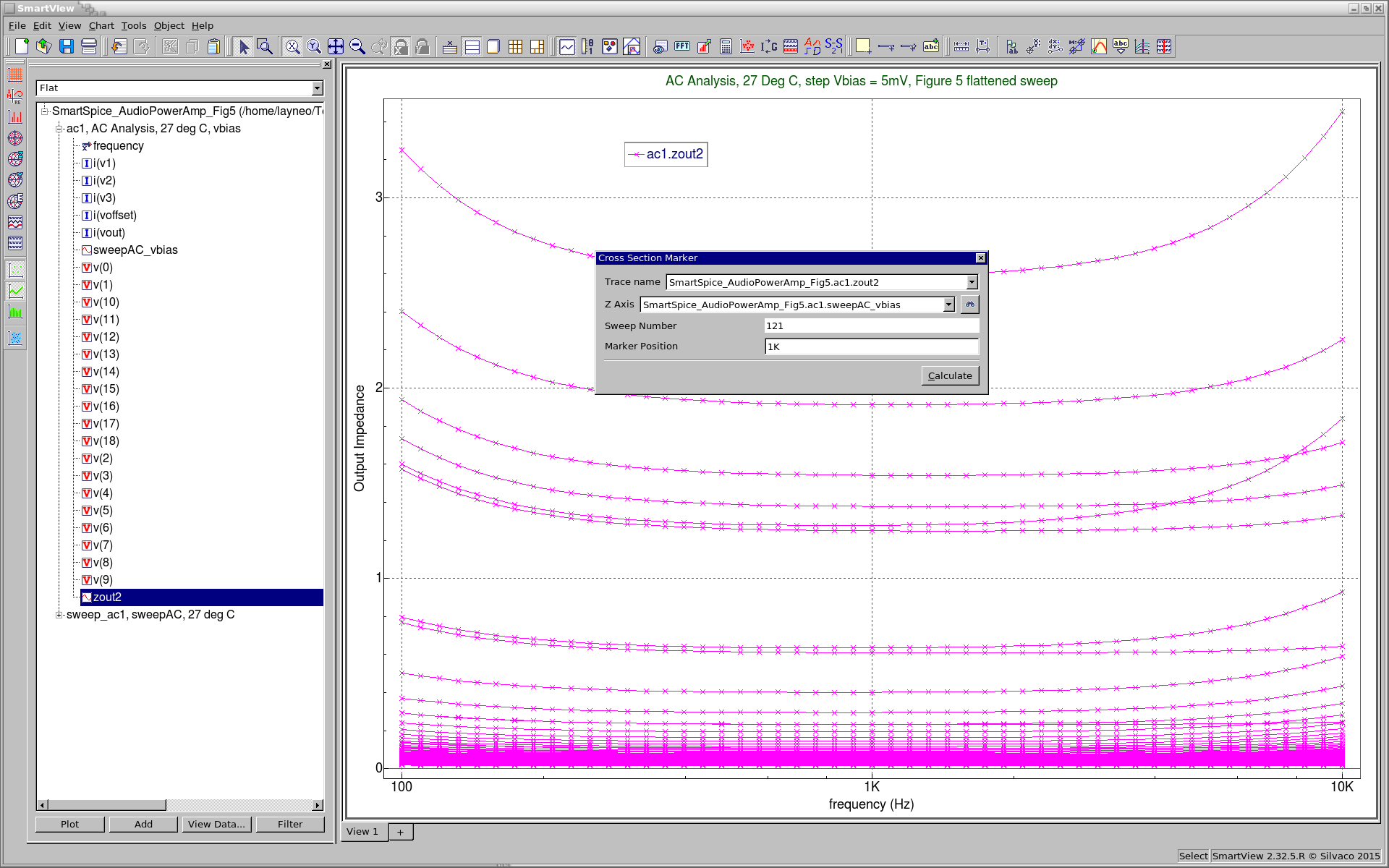Toggle the green line display mode
This screenshot has width=1389, height=868.
15,292
